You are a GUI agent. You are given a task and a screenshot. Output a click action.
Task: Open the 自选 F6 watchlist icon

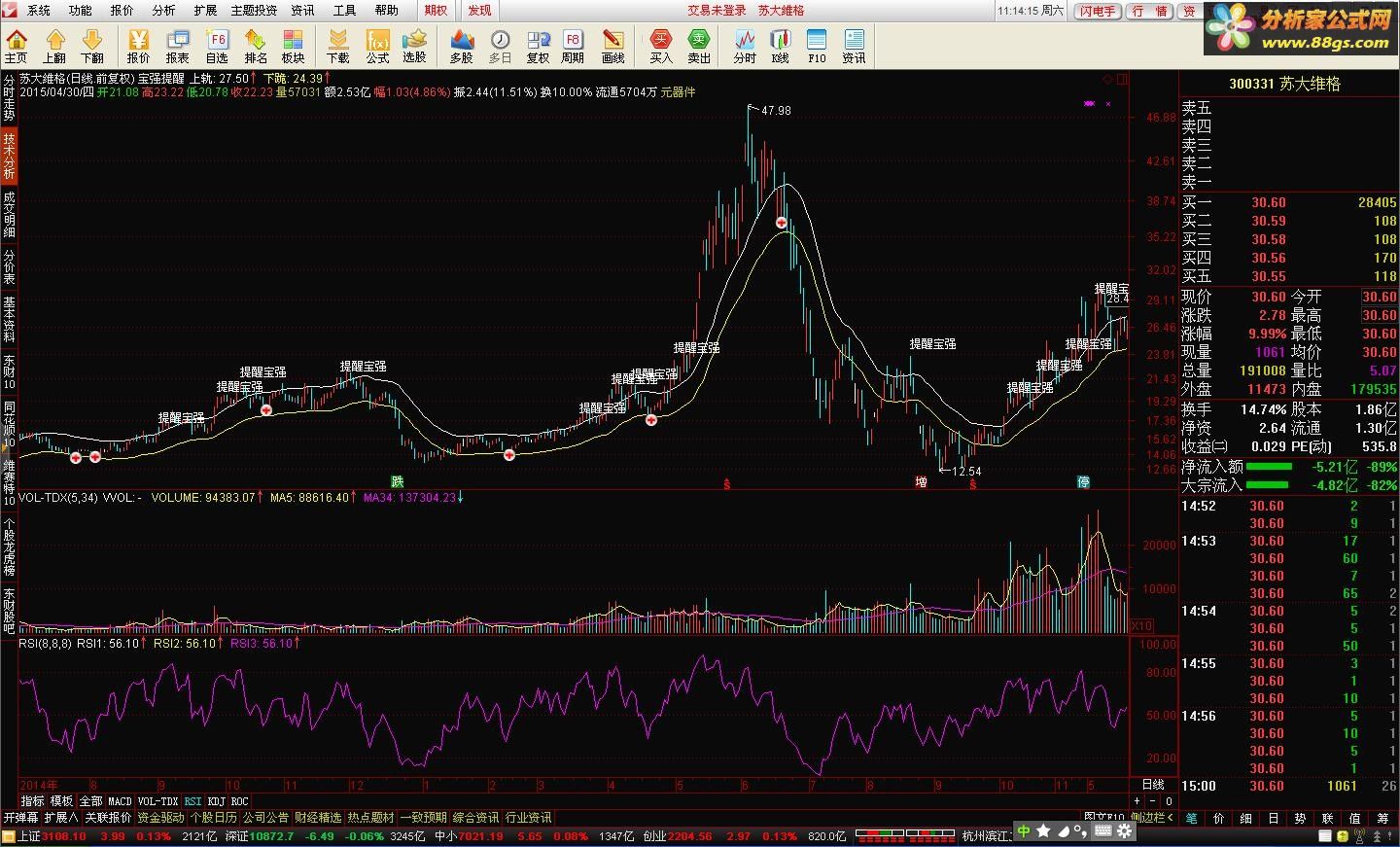[217, 46]
